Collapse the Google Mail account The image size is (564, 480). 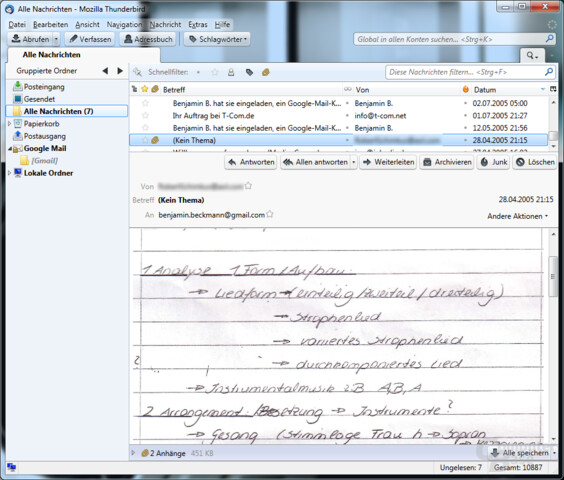[x=10, y=149]
